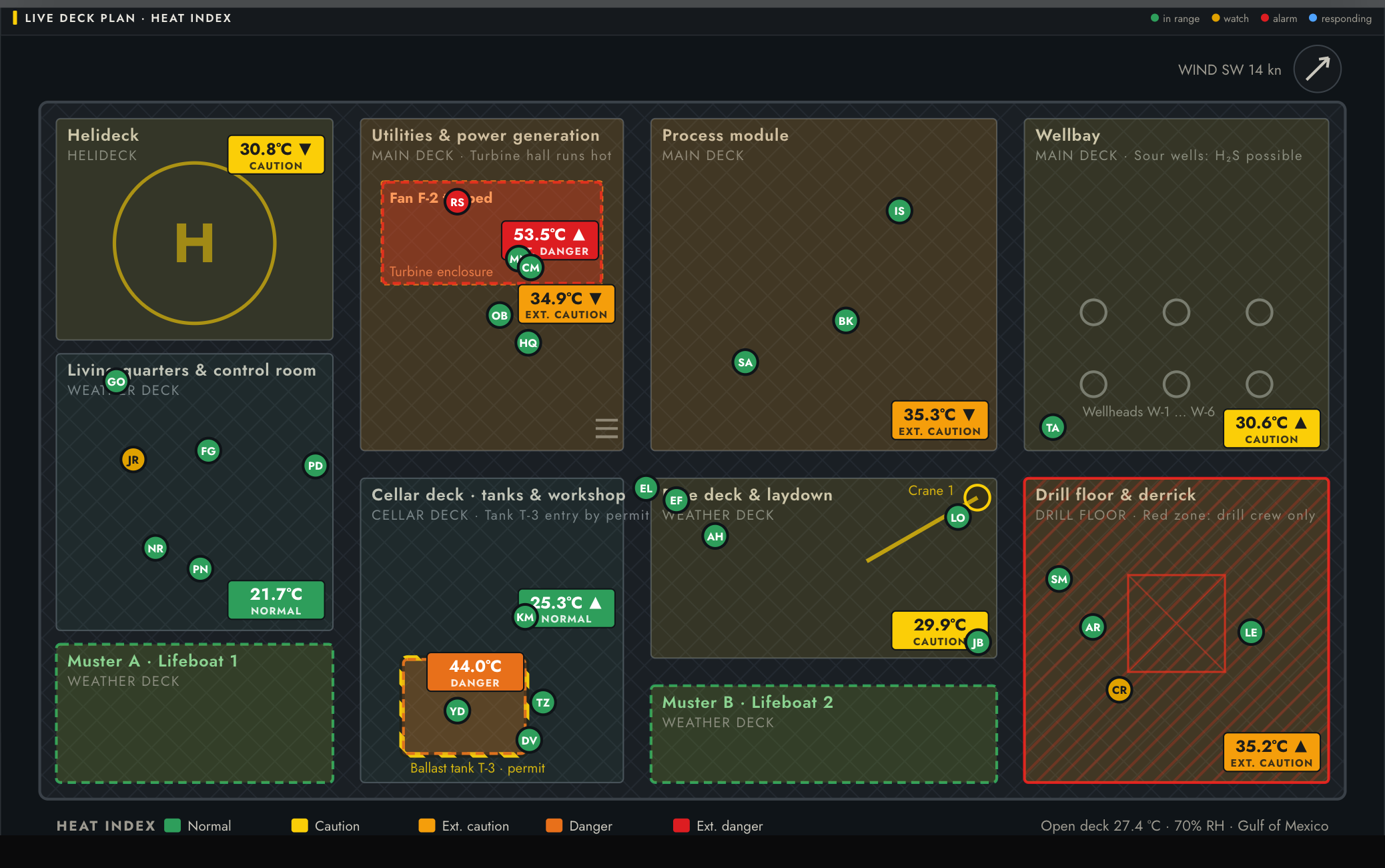This screenshot has height=868, width=1385.
Task: Select the AH marker on pipe deck
Action: click(715, 536)
